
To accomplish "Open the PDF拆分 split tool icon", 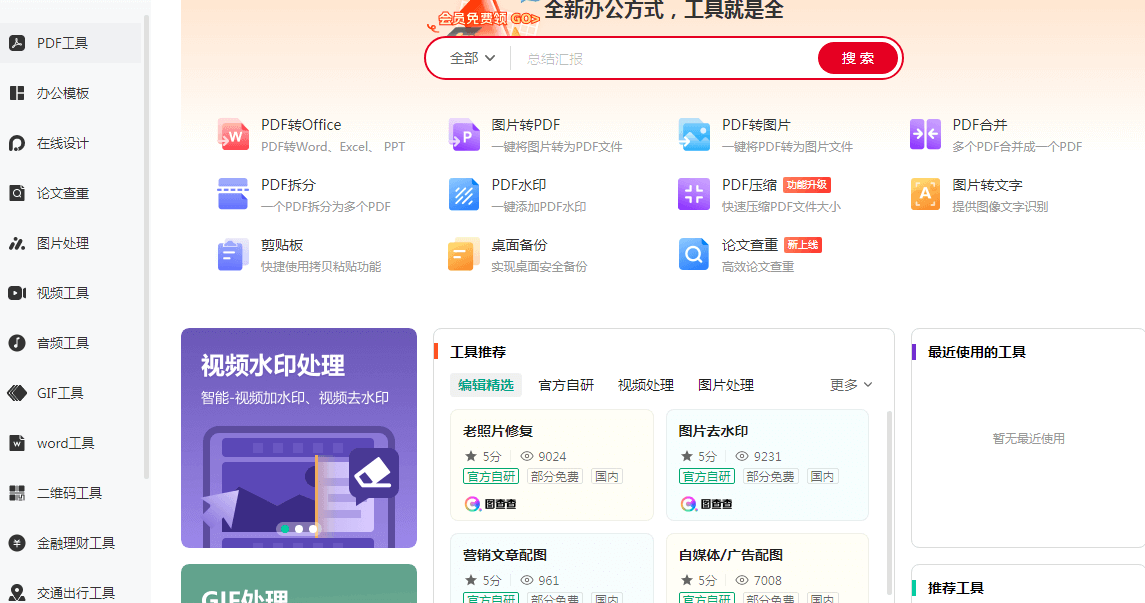I will pyautogui.click(x=232, y=194).
